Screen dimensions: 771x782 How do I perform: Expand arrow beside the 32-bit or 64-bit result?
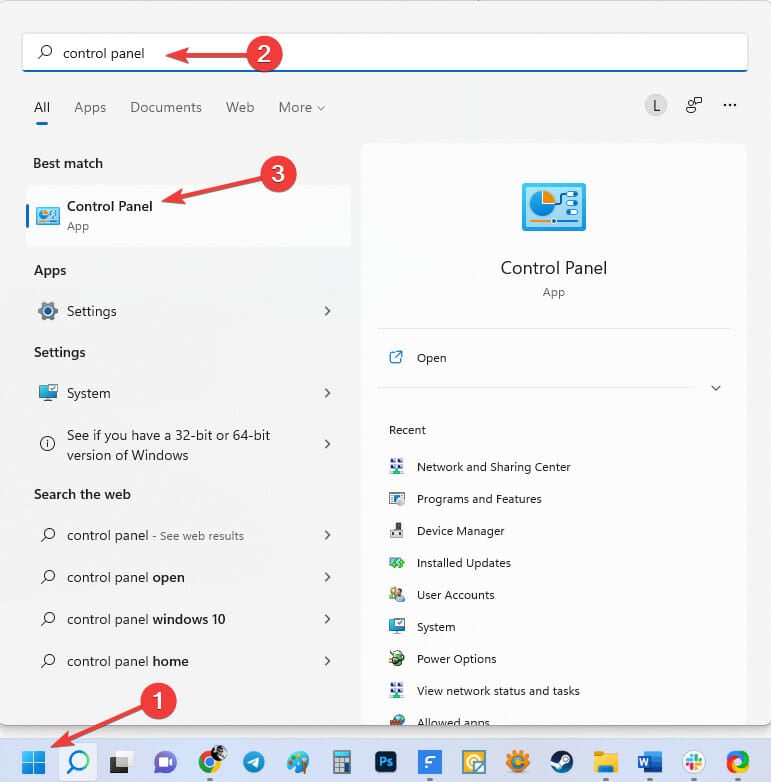[327, 444]
